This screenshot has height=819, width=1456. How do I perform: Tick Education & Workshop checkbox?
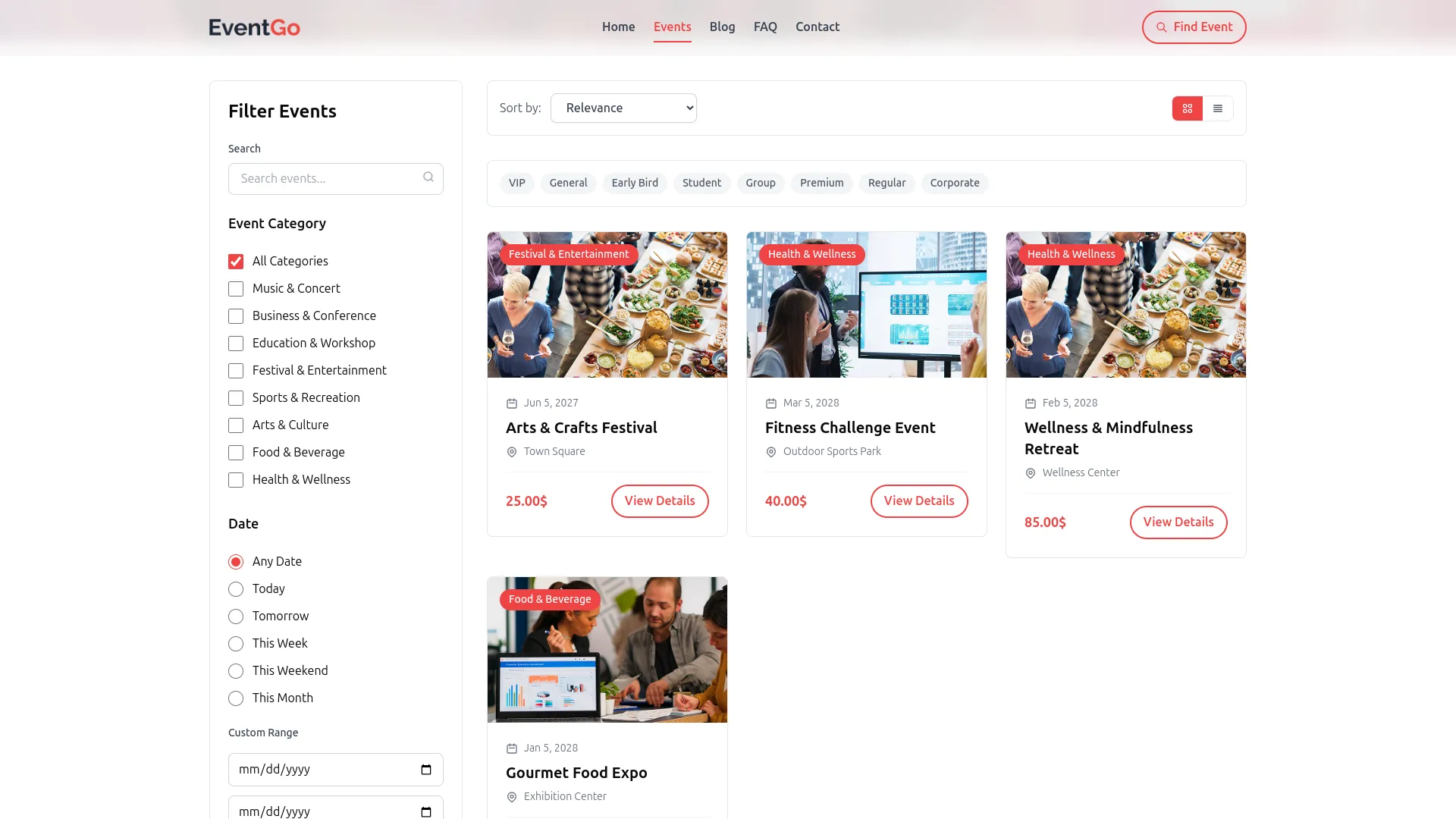pyautogui.click(x=236, y=344)
